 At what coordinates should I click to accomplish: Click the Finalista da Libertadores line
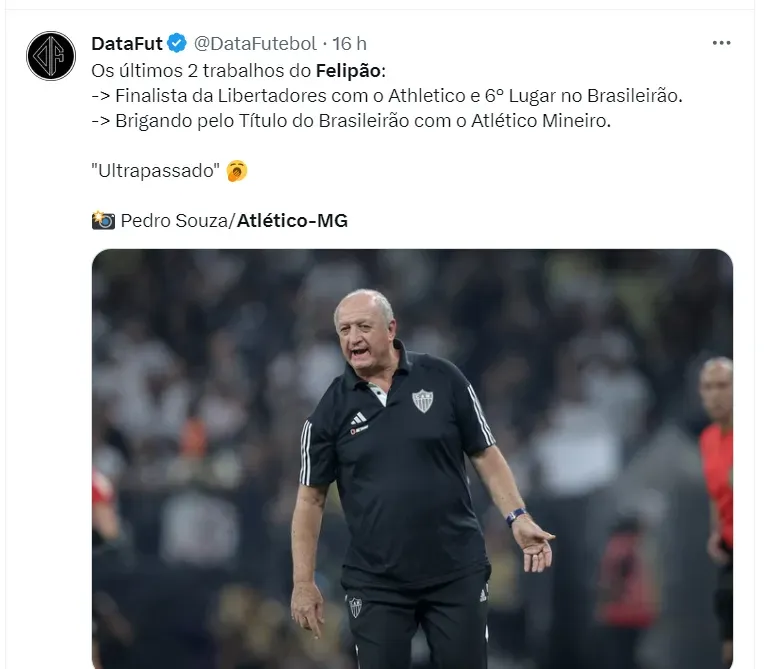387,96
